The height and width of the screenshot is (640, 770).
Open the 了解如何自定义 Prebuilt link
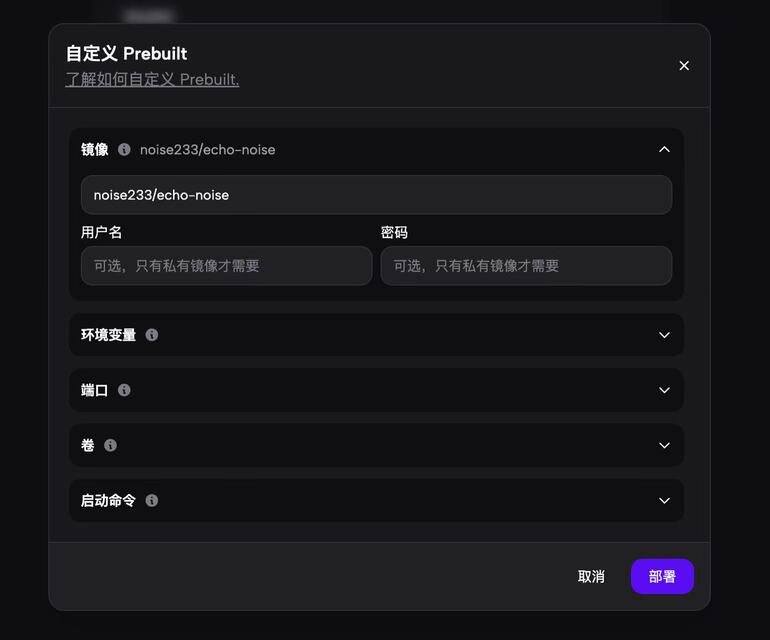tap(152, 79)
